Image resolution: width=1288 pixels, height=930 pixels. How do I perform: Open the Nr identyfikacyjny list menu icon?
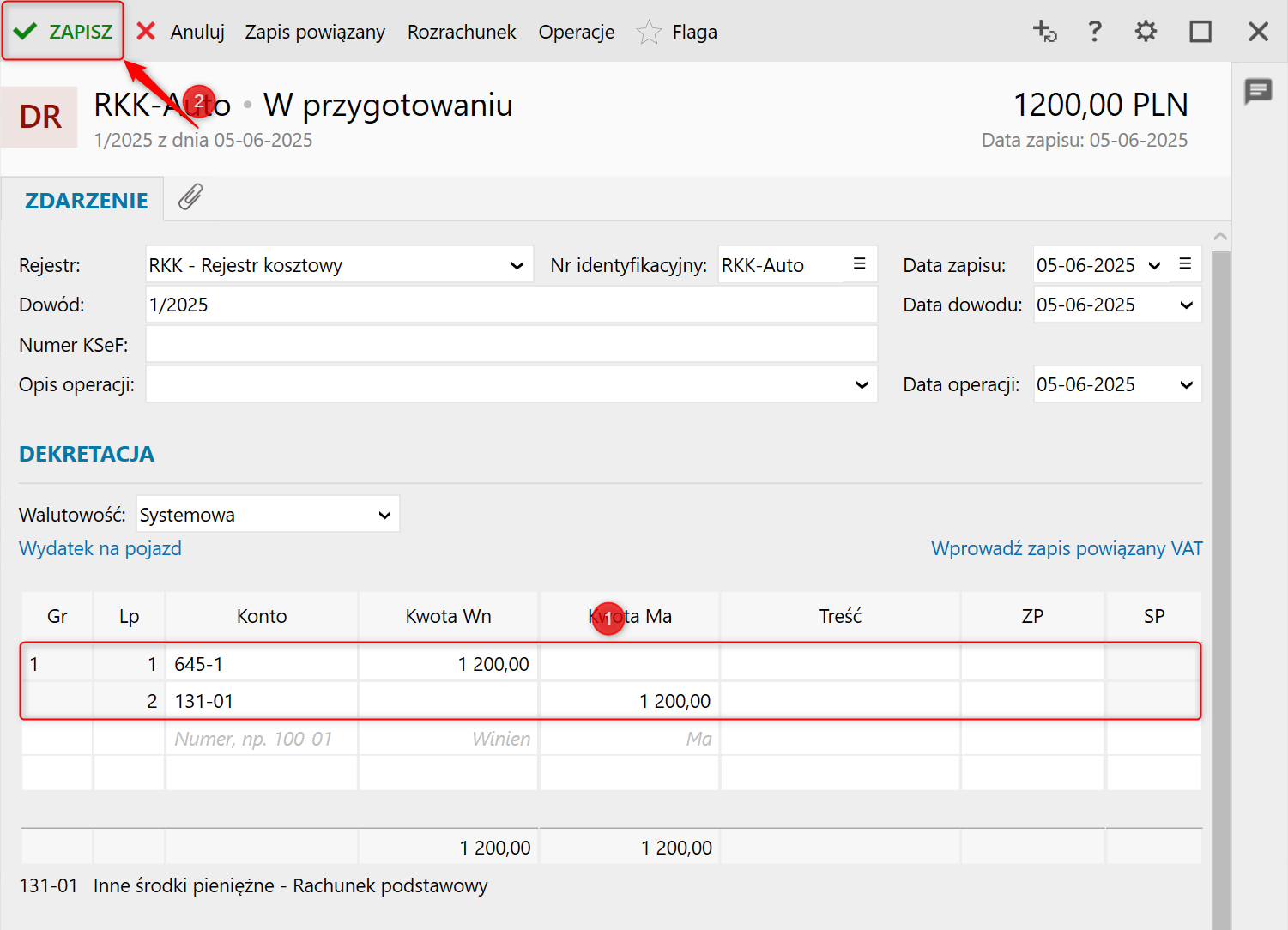click(859, 264)
